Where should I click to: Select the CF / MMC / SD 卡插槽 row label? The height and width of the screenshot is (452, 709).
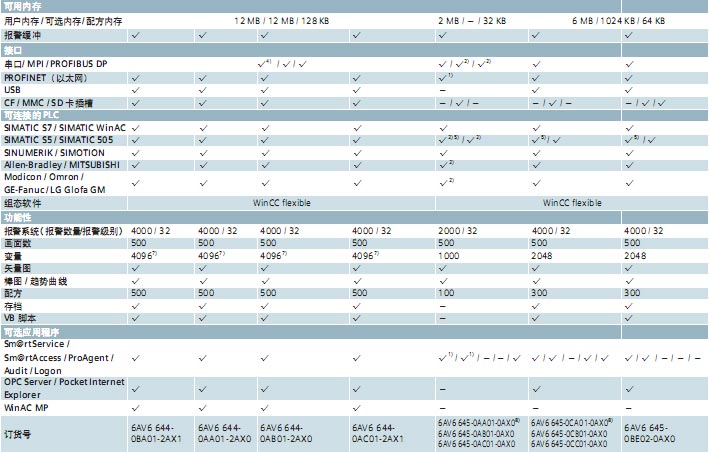point(48,103)
